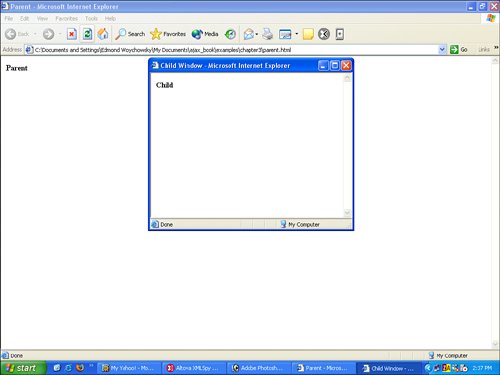Open the Search pane
The height and width of the screenshot is (375, 500).
[x=130, y=34]
